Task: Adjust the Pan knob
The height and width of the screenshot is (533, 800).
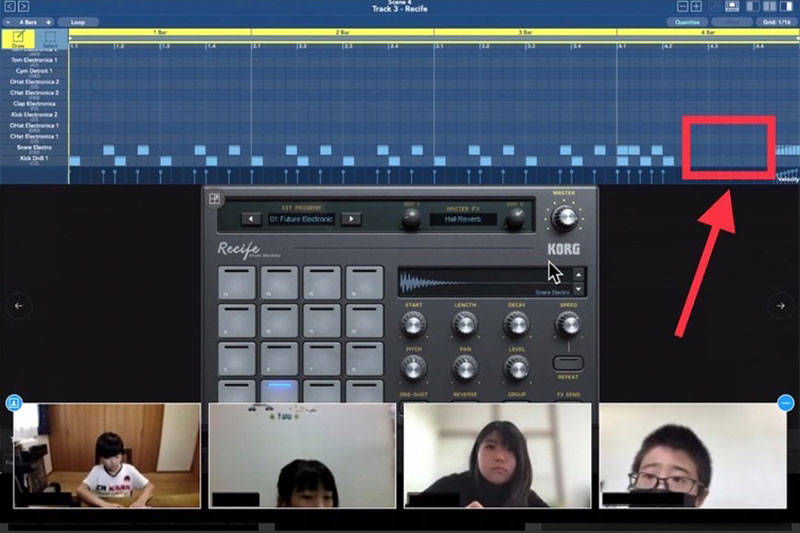Action: [x=465, y=368]
